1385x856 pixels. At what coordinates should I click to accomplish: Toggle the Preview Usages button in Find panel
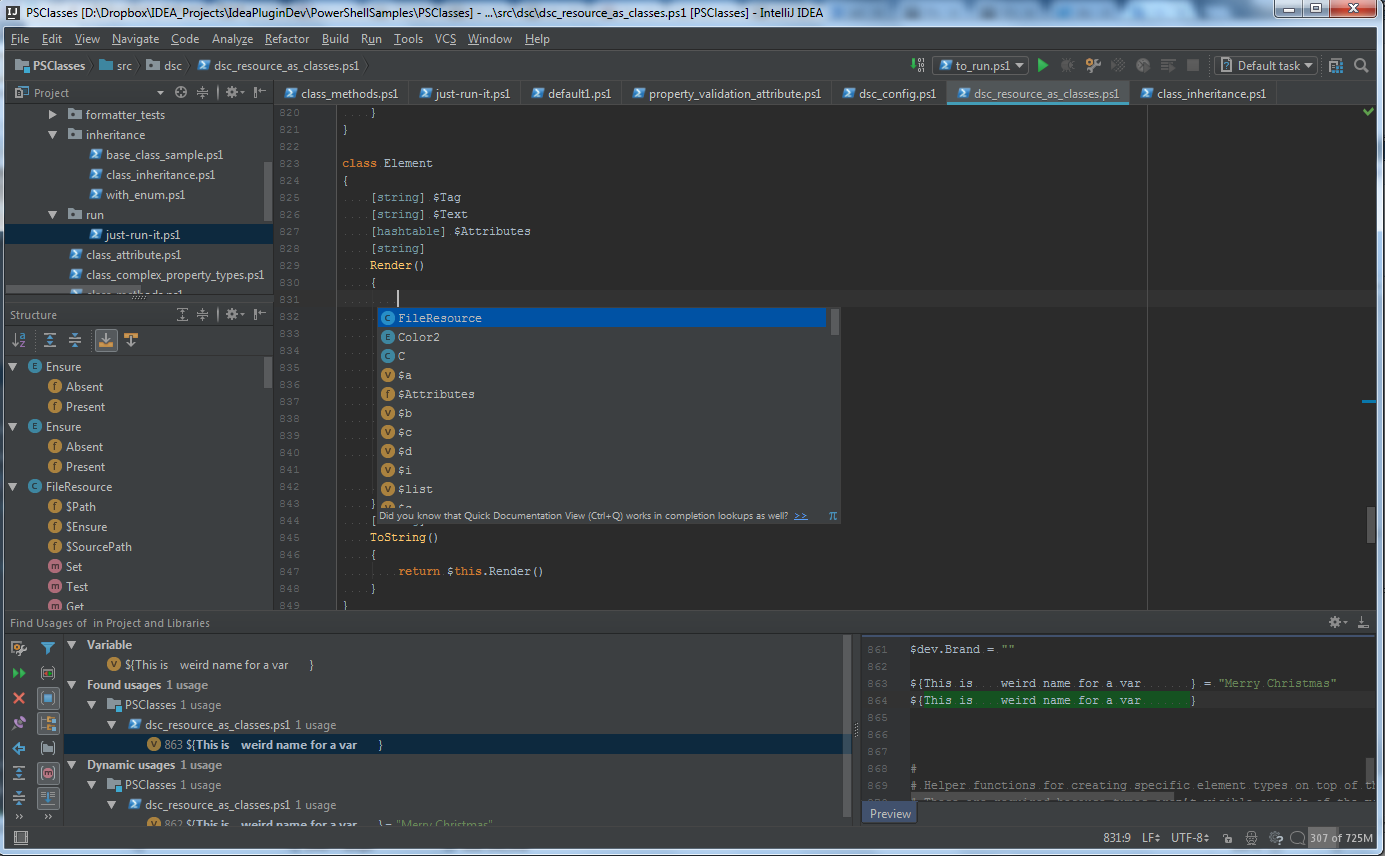[x=47, y=798]
